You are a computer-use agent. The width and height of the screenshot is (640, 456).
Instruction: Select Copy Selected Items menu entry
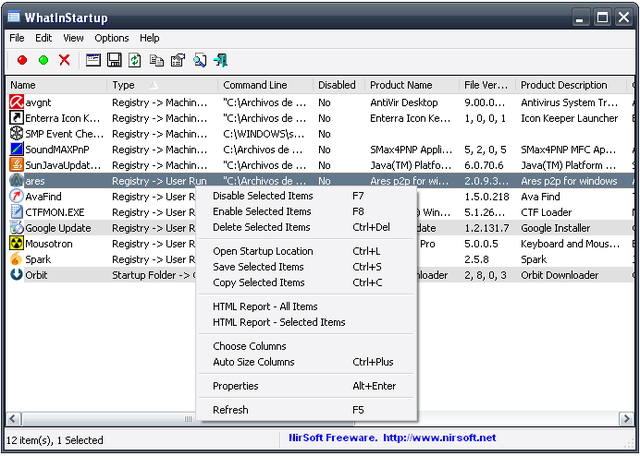[x=307, y=282]
